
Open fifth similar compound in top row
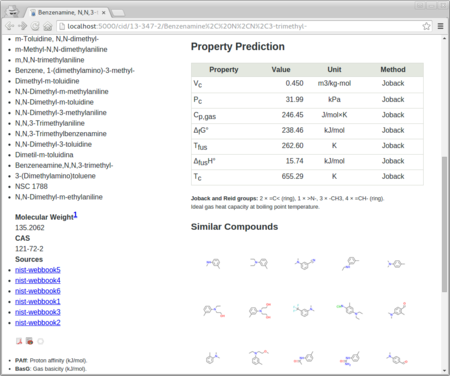[396, 264]
